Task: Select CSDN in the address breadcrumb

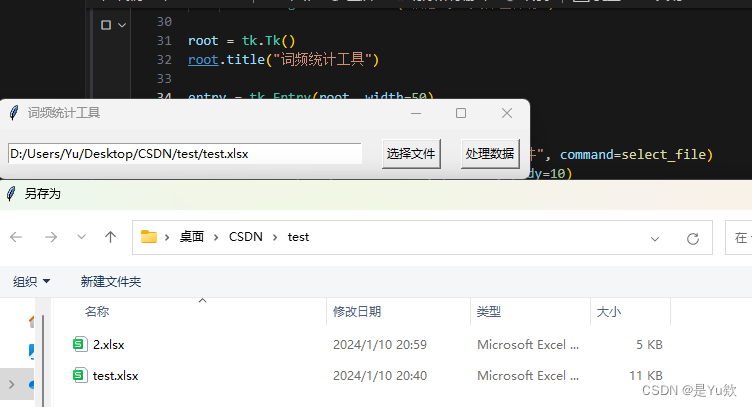Action: 246,237
